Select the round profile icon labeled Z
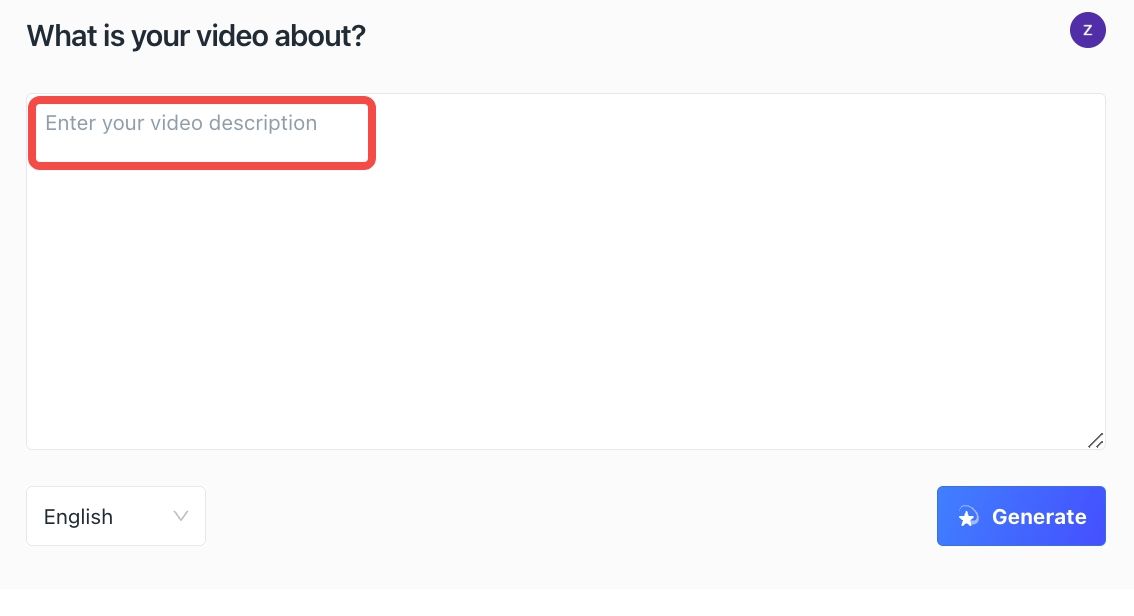The width and height of the screenshot is (1134, 616). pyautogui.click(x=1088, y=30)
